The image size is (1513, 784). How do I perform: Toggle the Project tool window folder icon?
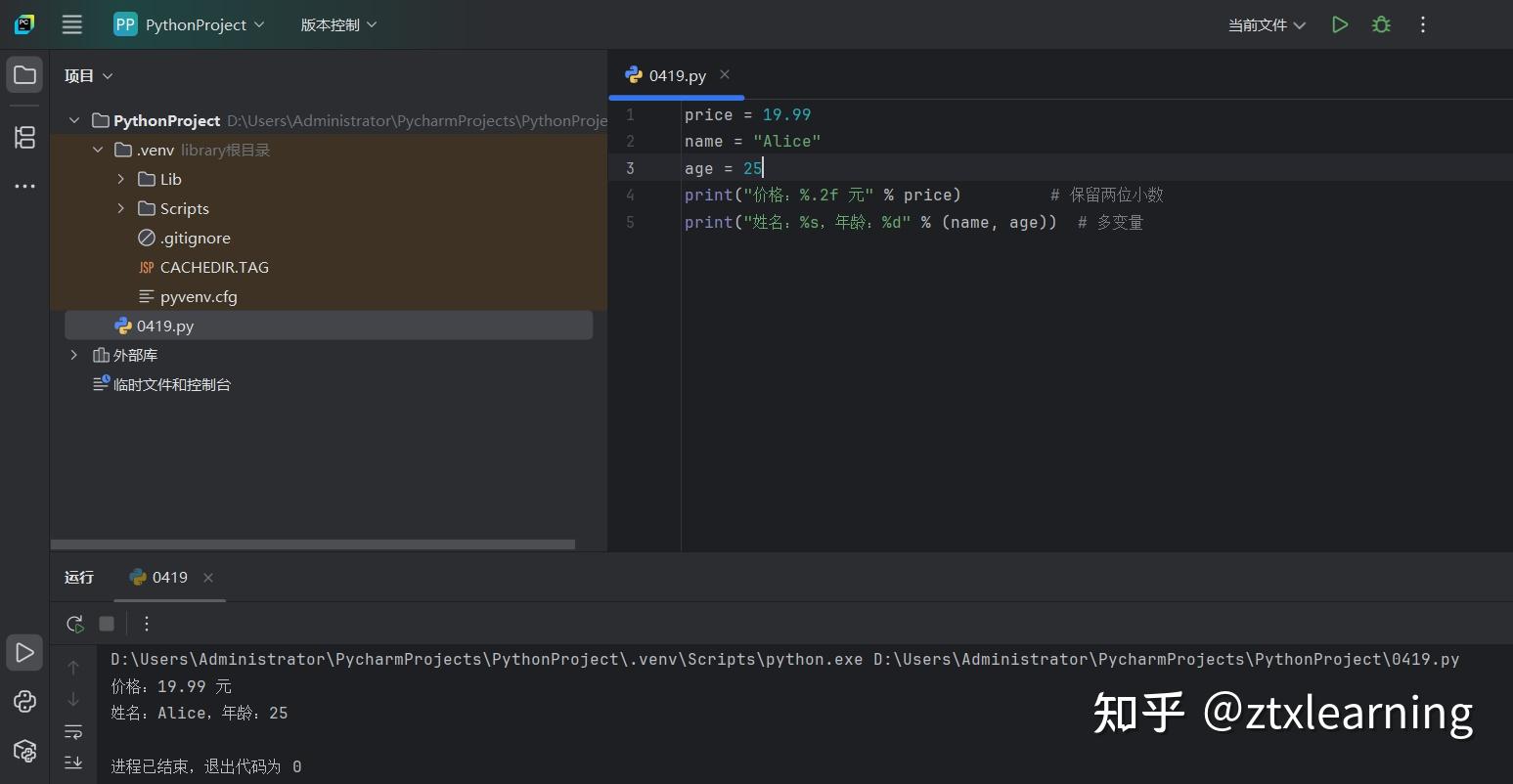(x=24, y=73)
